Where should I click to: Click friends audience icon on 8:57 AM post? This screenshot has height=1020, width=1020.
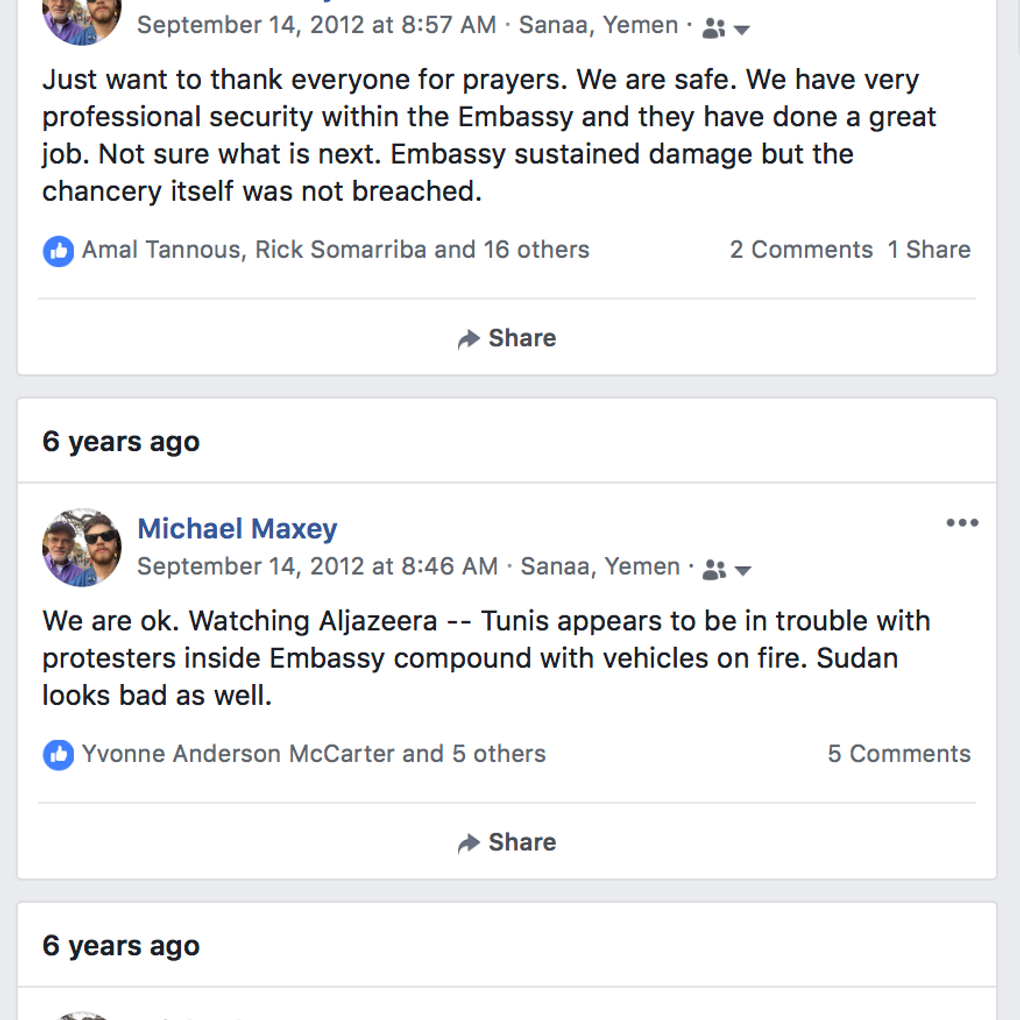(713, 28)
